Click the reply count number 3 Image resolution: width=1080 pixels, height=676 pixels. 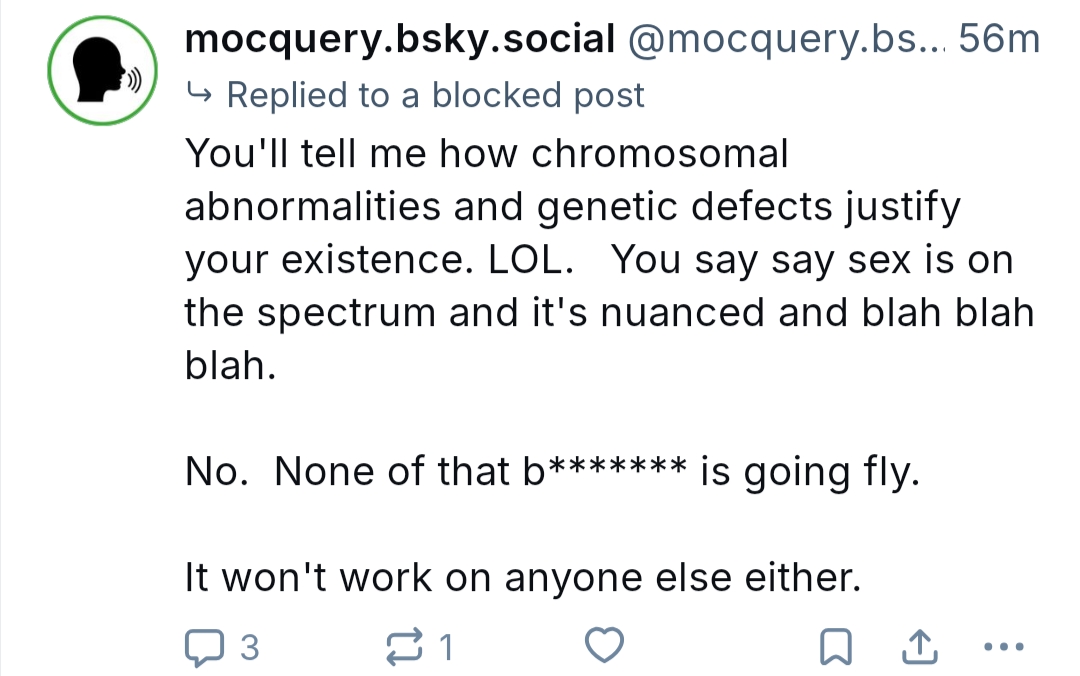250,650
